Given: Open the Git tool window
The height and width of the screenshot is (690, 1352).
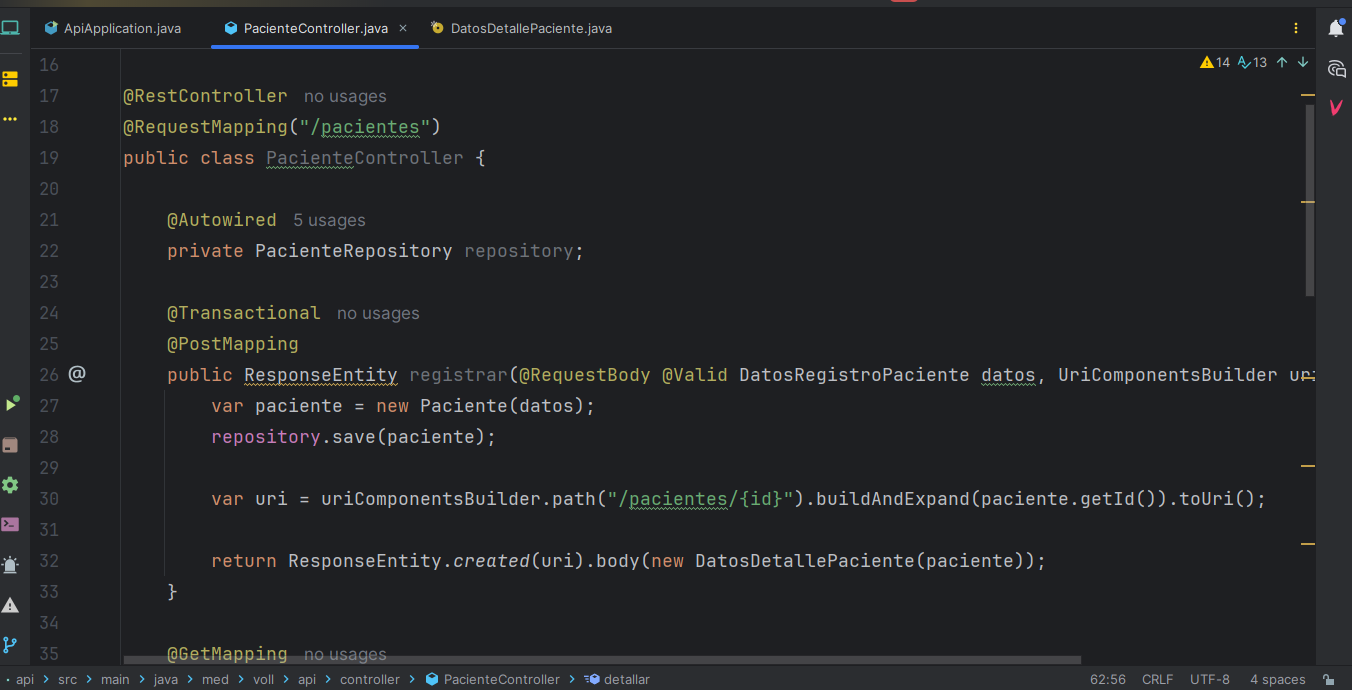Looking at the screenshot, I should coord(10,645).
